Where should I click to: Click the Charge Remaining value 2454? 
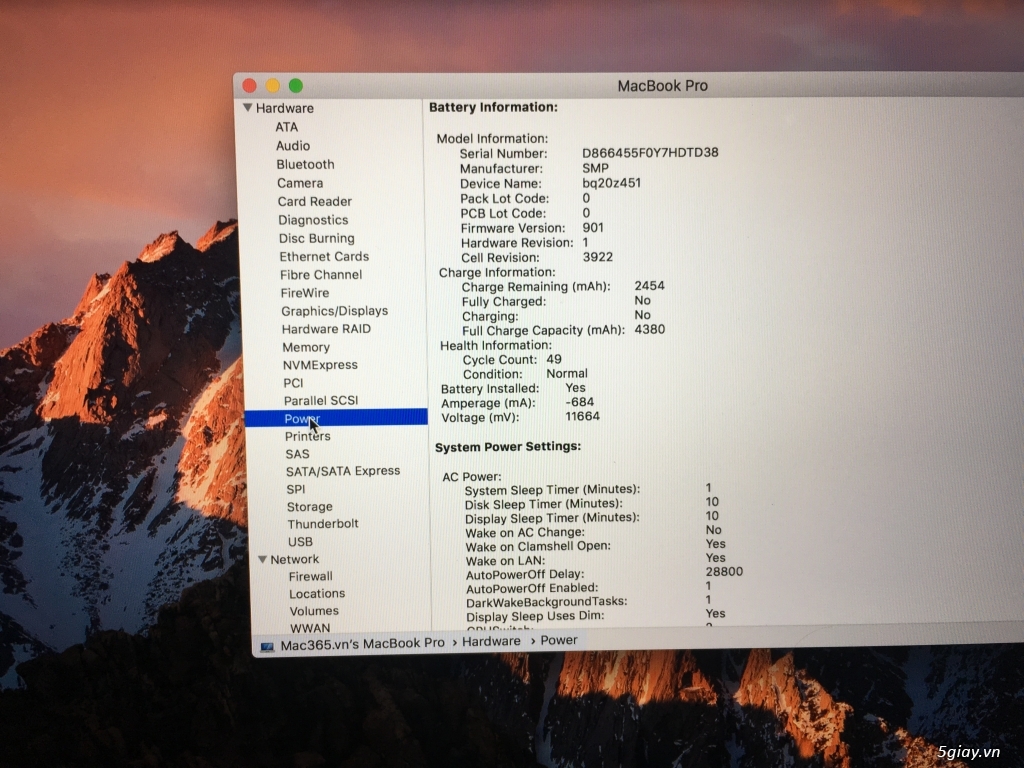point(649,286)
